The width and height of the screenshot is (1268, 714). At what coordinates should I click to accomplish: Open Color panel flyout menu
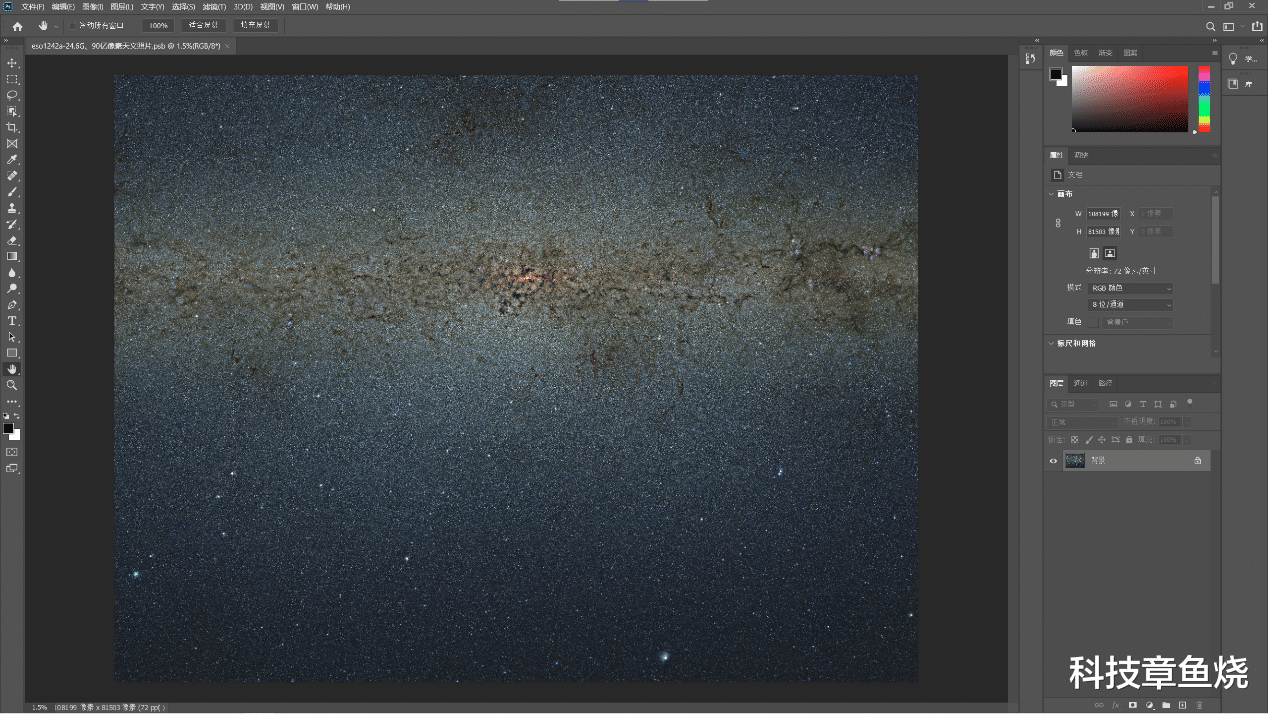tap(1214, 52)
